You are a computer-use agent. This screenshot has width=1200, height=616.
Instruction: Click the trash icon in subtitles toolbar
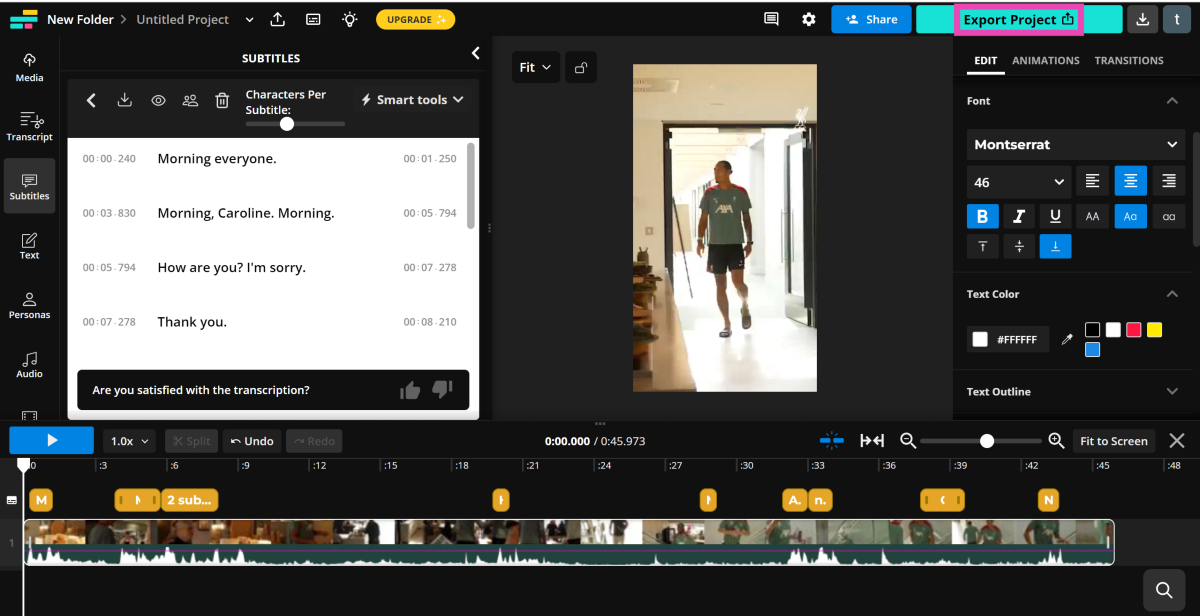[222, 100]
